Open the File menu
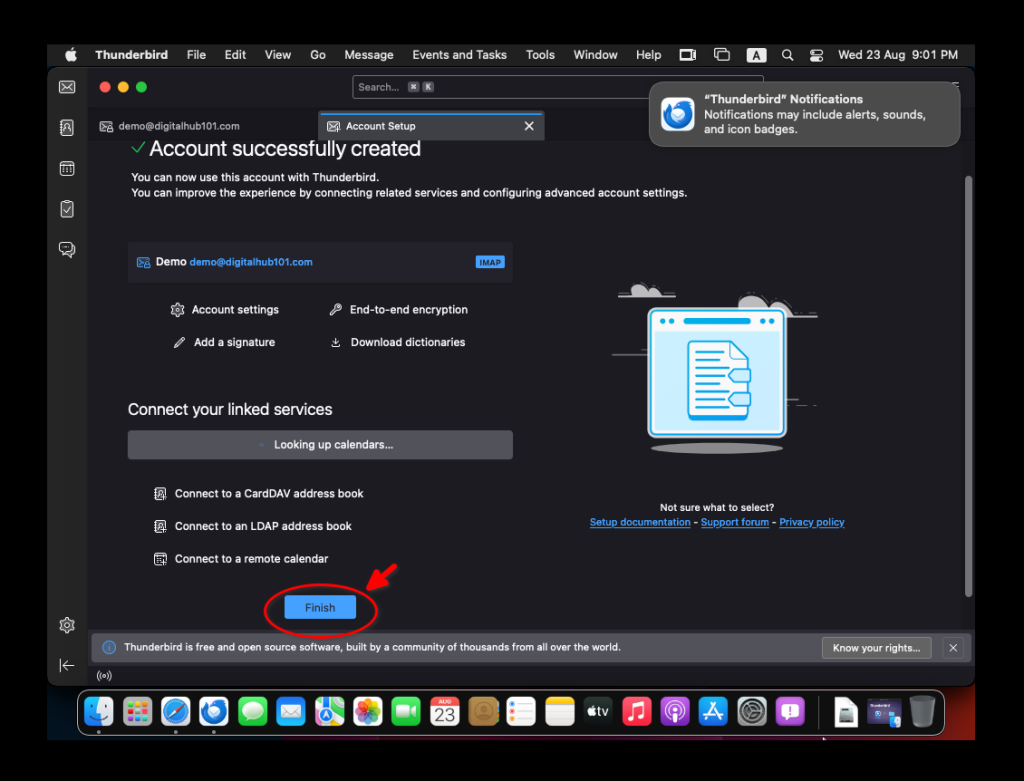Image resolution: width=1024 pixels, height=781 pixels. coord(196,55)
